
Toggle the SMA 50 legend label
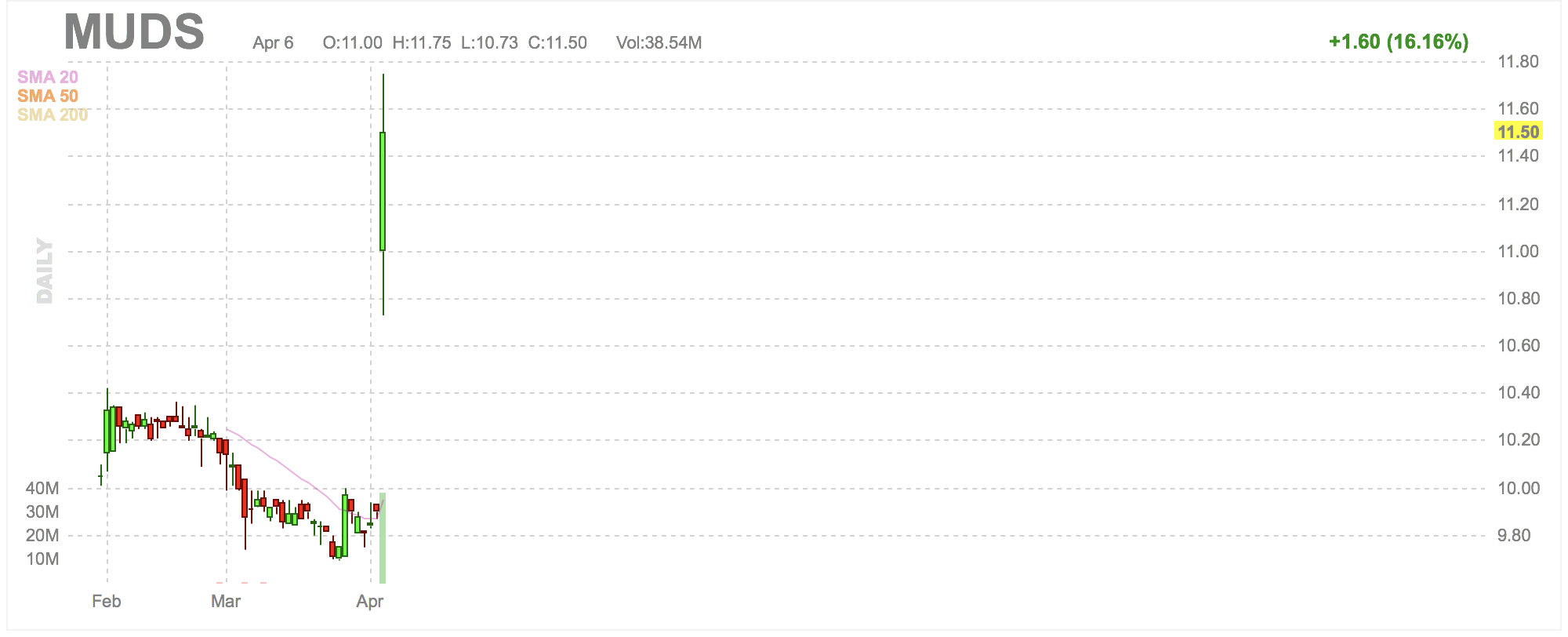[48, 96]
